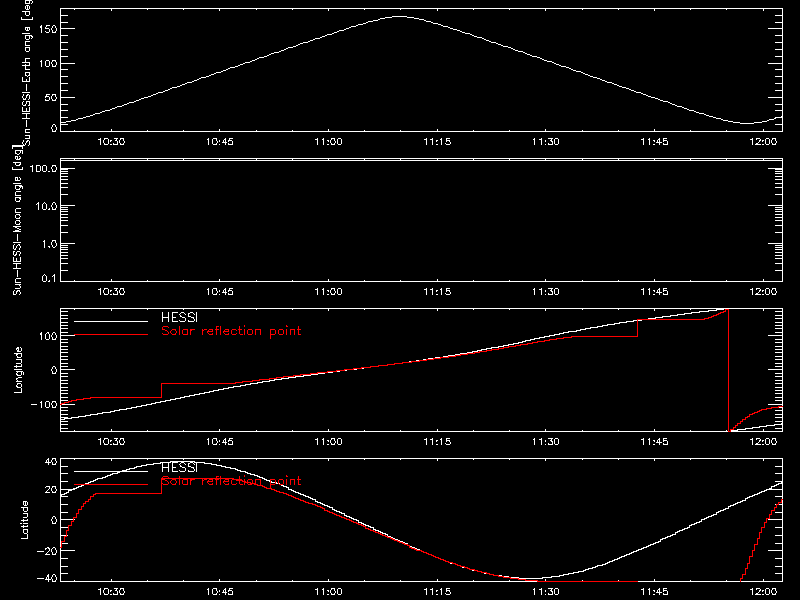
Task: Click the -100 tick label on the Longitude plot
Action: point(44,404)
